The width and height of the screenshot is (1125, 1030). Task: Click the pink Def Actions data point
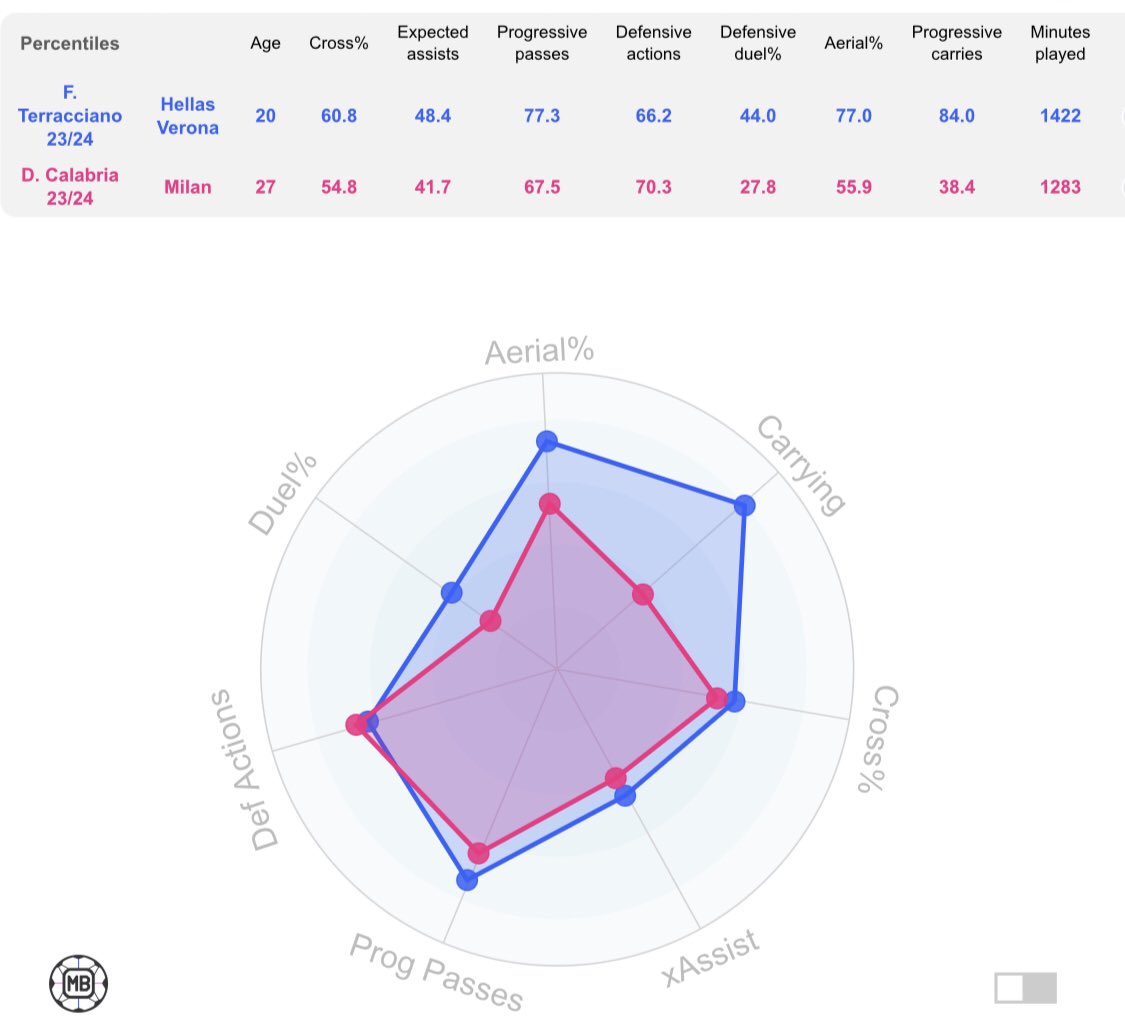[356, 725]
